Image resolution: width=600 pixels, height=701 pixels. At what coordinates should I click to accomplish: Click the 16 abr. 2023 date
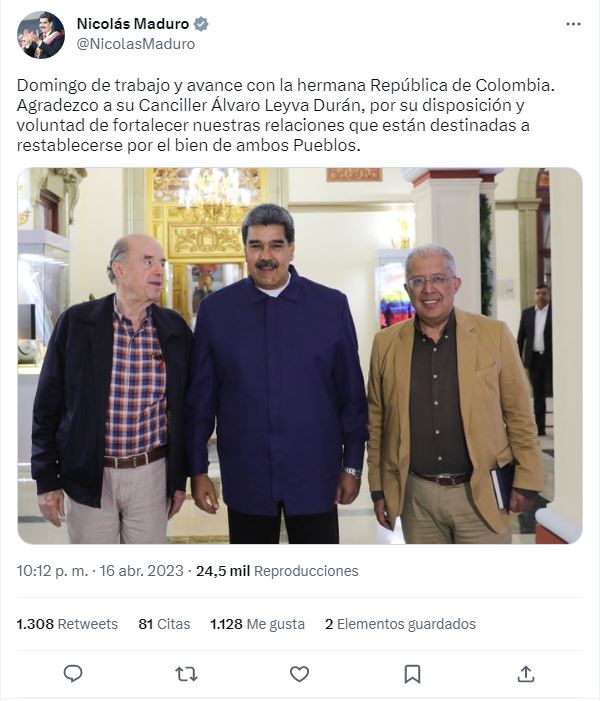click(141, 571)
